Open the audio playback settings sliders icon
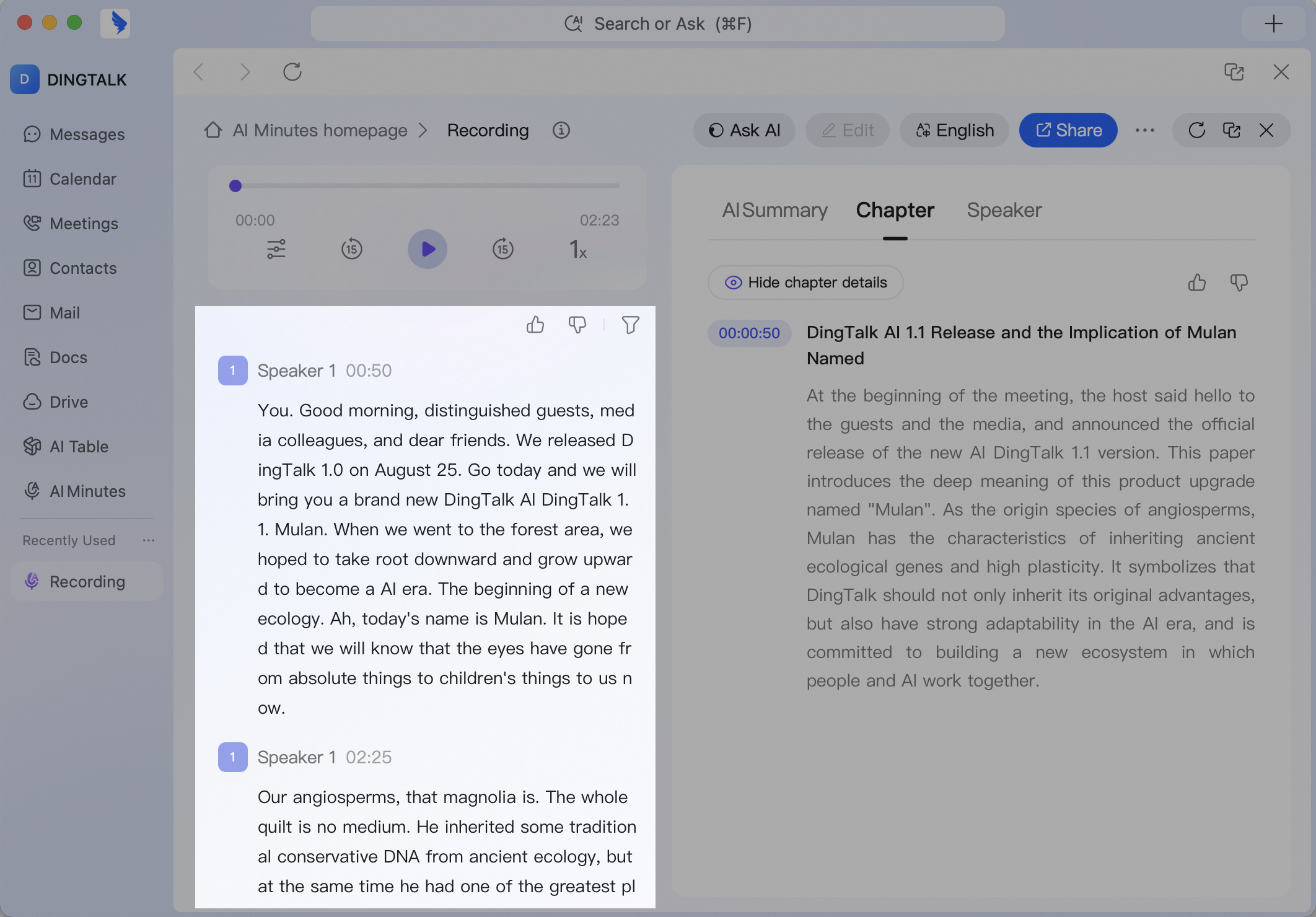The image size is (1316, 917). click(x=276, y=249)
